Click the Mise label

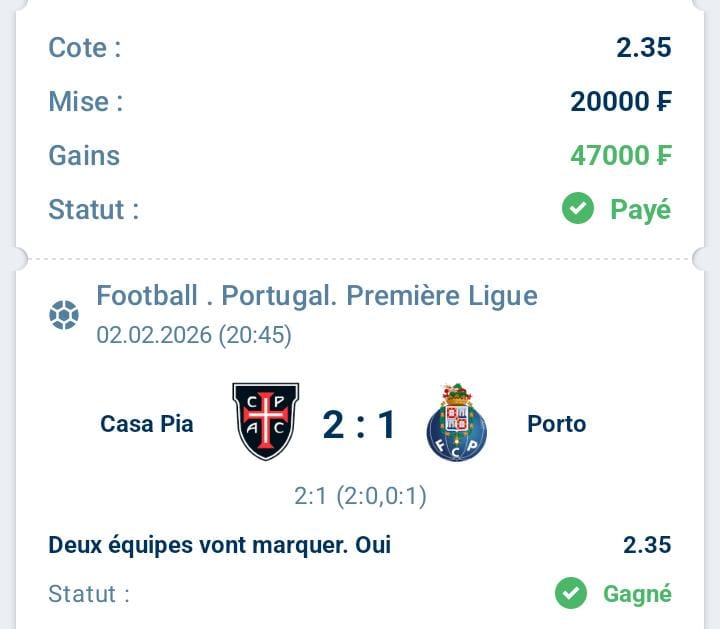85,101
